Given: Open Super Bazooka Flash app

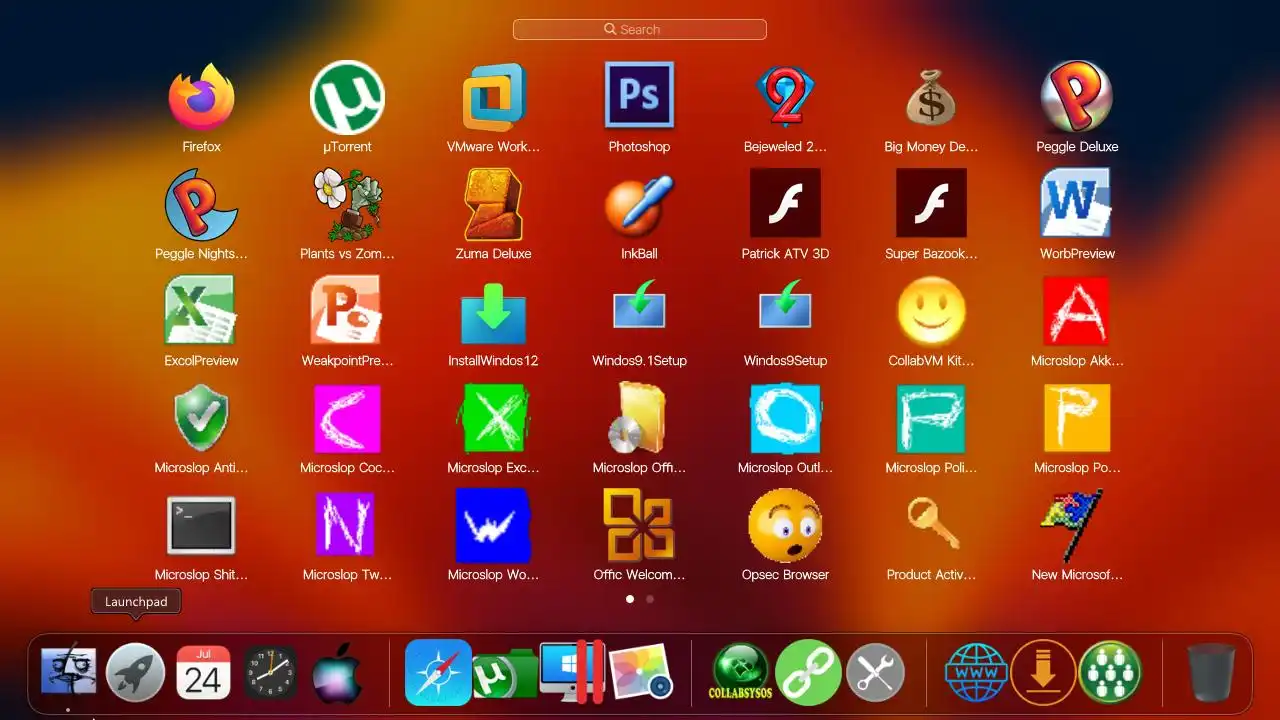Looking at the screenshot, I should tap(931, 202).
